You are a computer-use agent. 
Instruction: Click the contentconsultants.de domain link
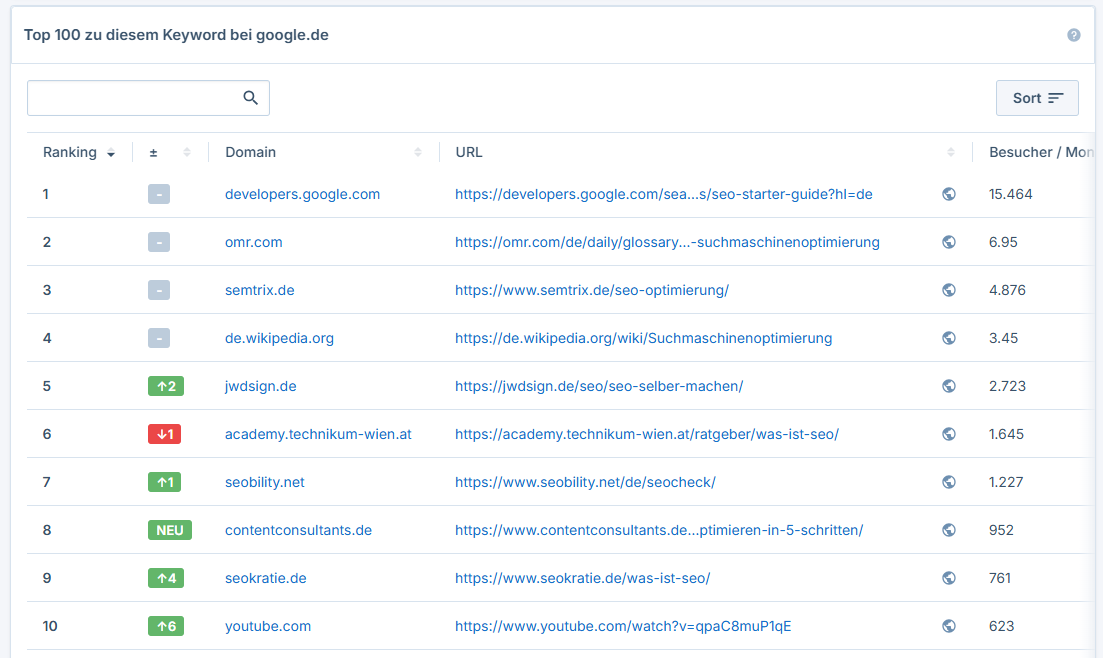tap(298, 530)
